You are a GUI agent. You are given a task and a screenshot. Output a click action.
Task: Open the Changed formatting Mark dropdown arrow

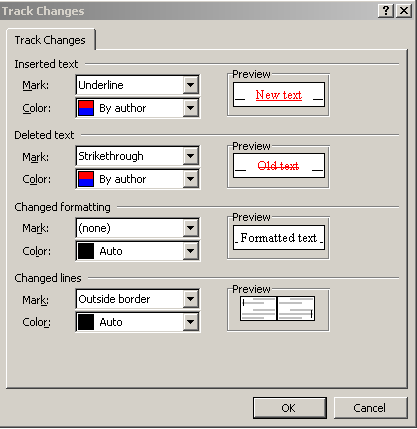(x=190, y=228)
